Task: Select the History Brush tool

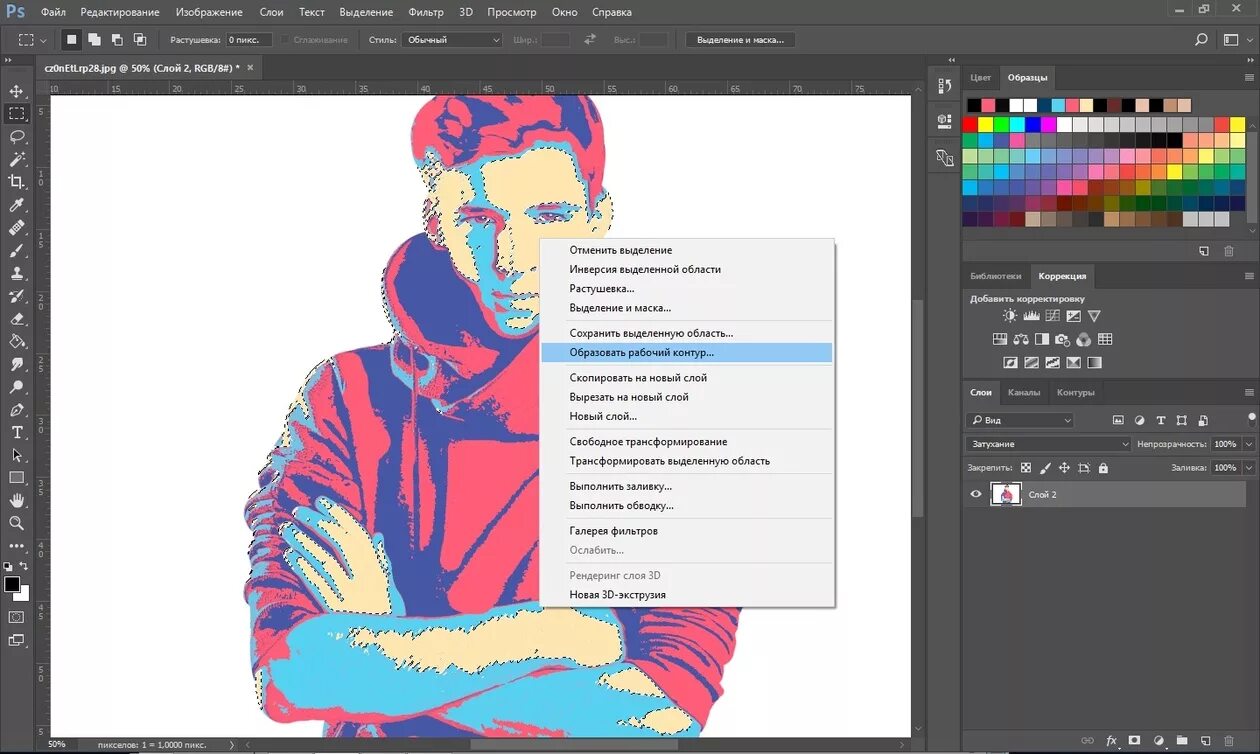Action: point(16,296)
